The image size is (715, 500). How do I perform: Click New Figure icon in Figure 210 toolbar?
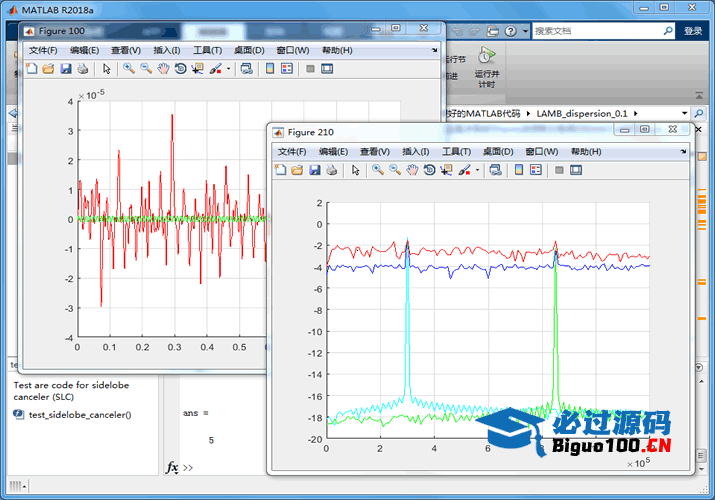280,170
